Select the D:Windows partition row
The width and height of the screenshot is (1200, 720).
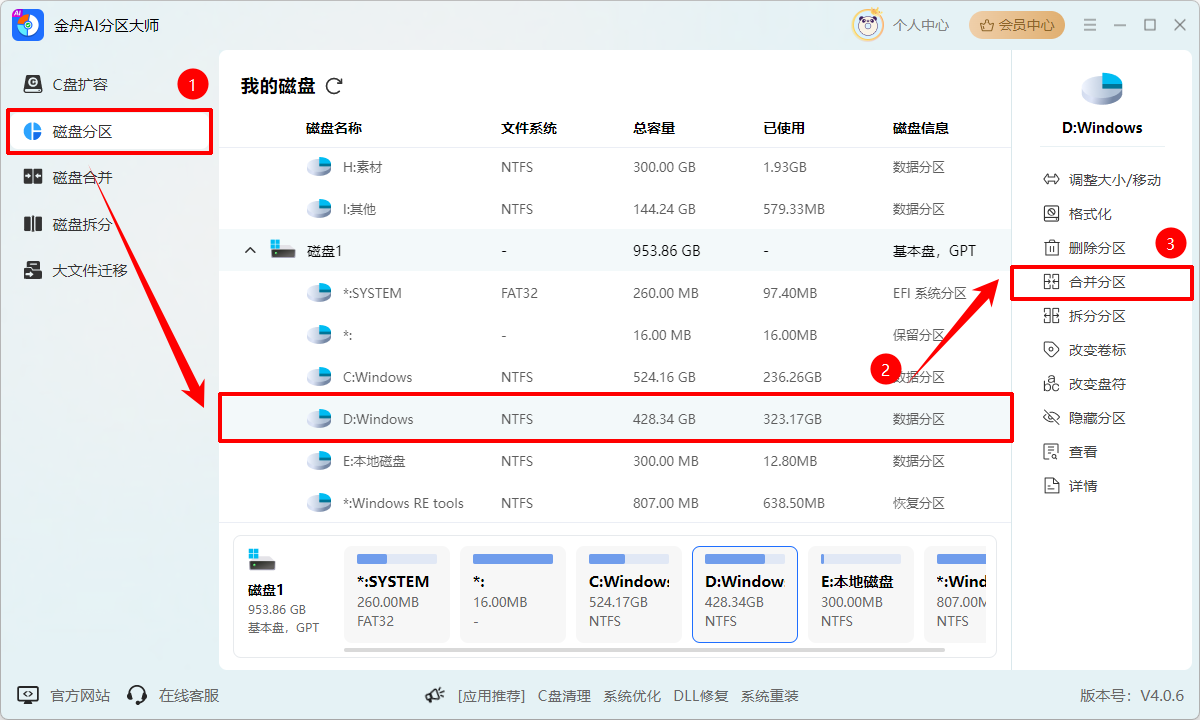(x=615, y=419)
